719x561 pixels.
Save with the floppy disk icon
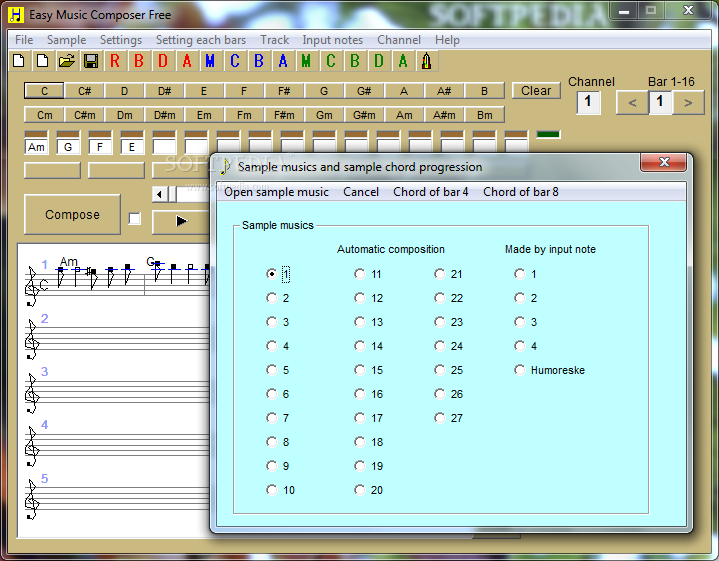[91, 61]
